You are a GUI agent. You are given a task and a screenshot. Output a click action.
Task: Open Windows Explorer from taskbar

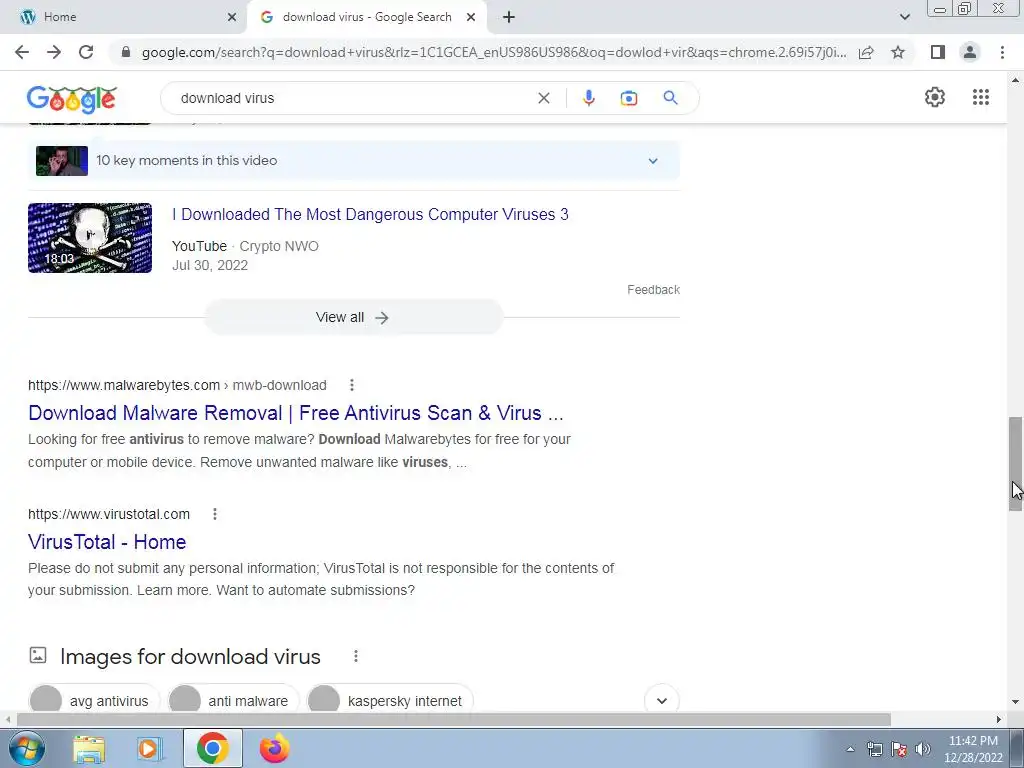pos(89,748)
